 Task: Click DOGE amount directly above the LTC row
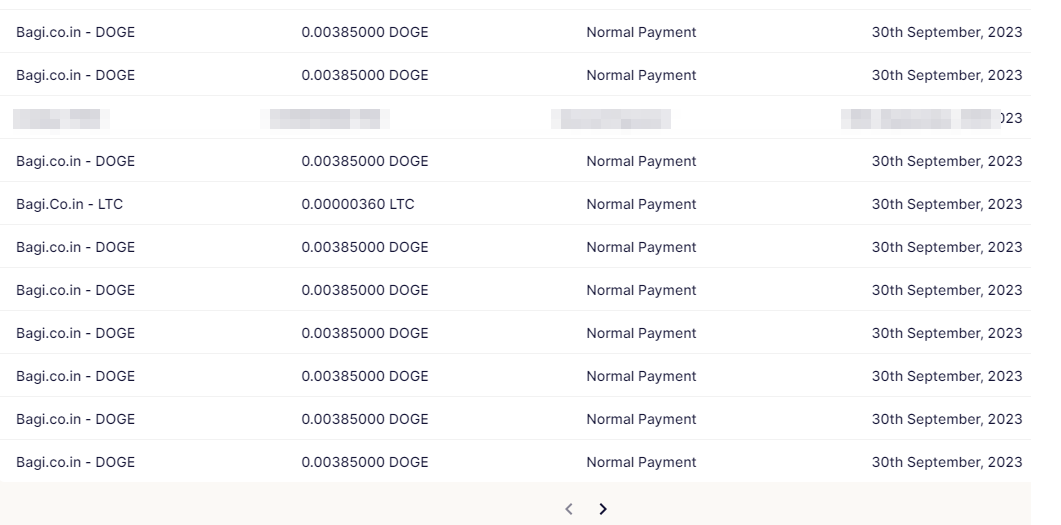tap(365, 161)
